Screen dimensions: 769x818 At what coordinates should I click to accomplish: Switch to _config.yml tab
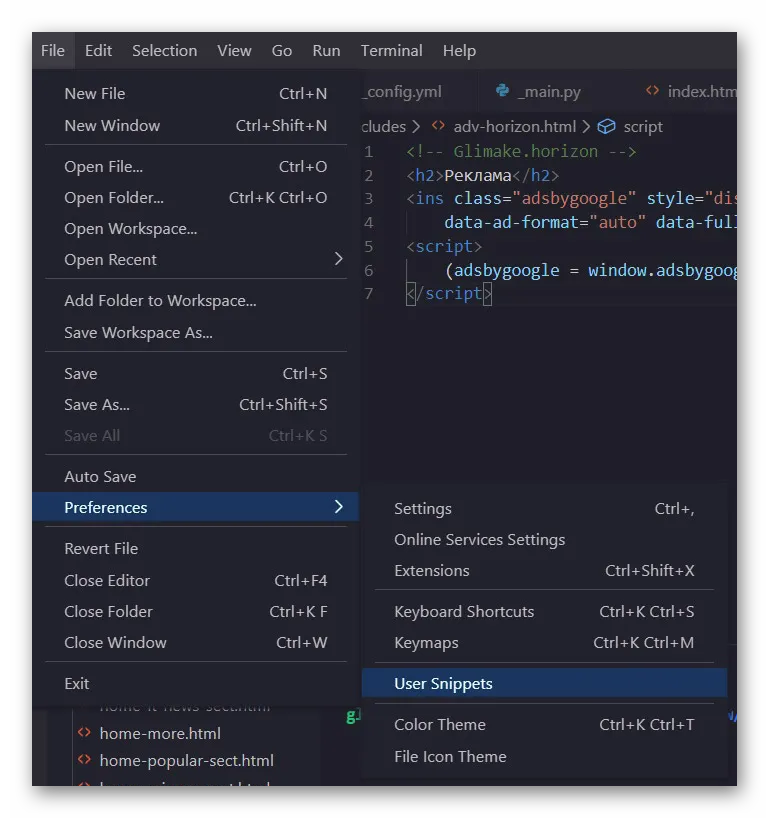[x=402, y=92]
